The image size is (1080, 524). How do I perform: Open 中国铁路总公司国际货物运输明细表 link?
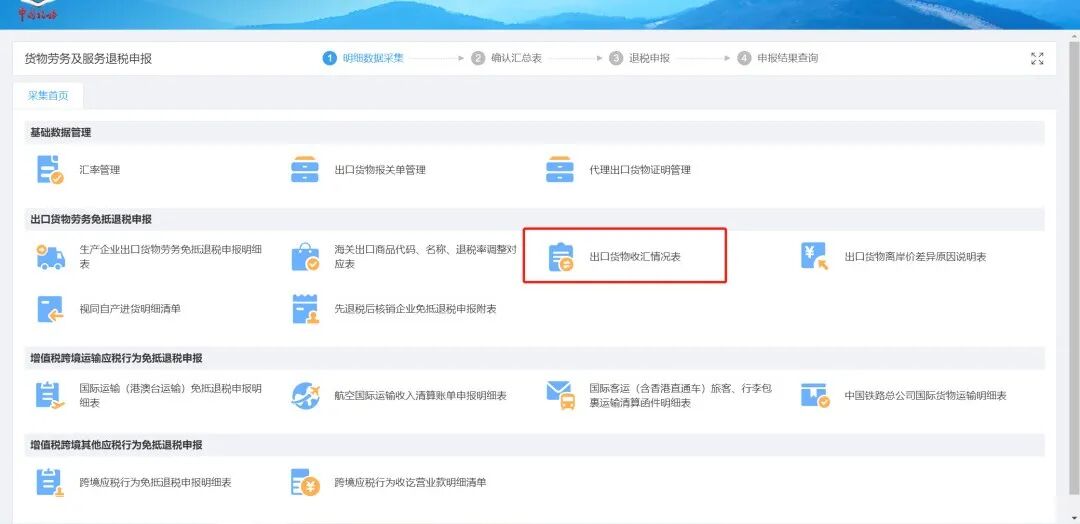click(x=926, y=396)
